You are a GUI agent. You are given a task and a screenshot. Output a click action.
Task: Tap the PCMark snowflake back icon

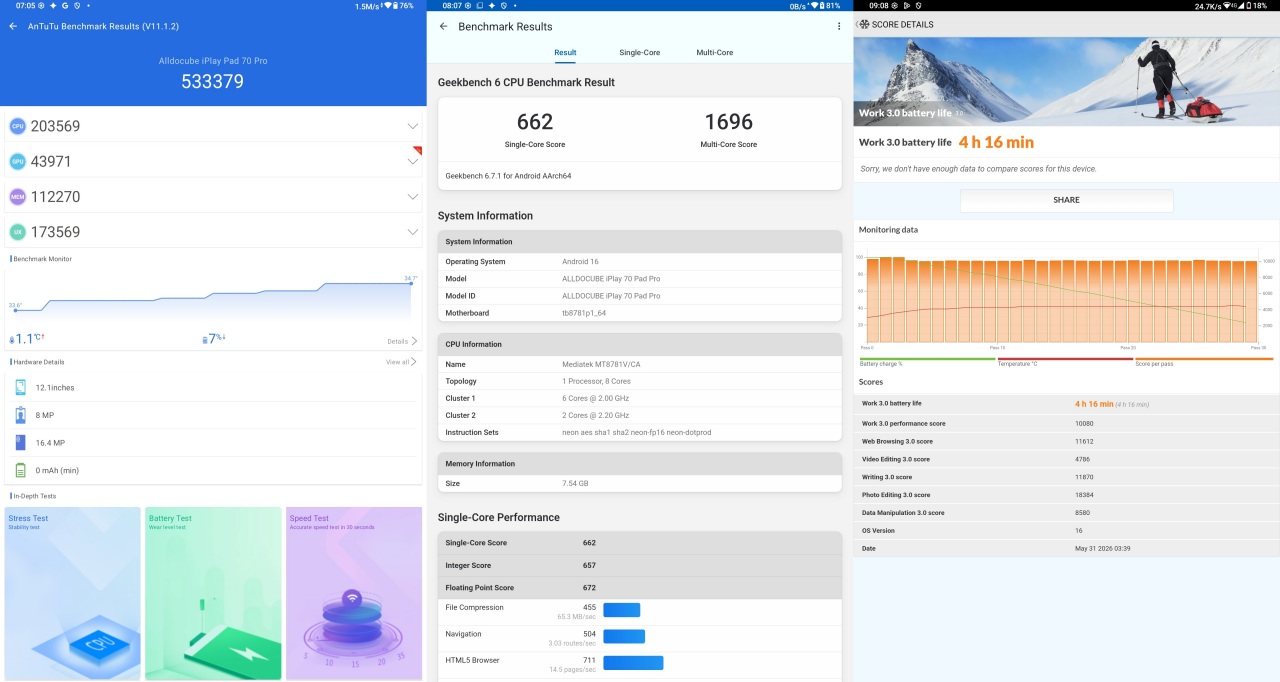[864, 24]
